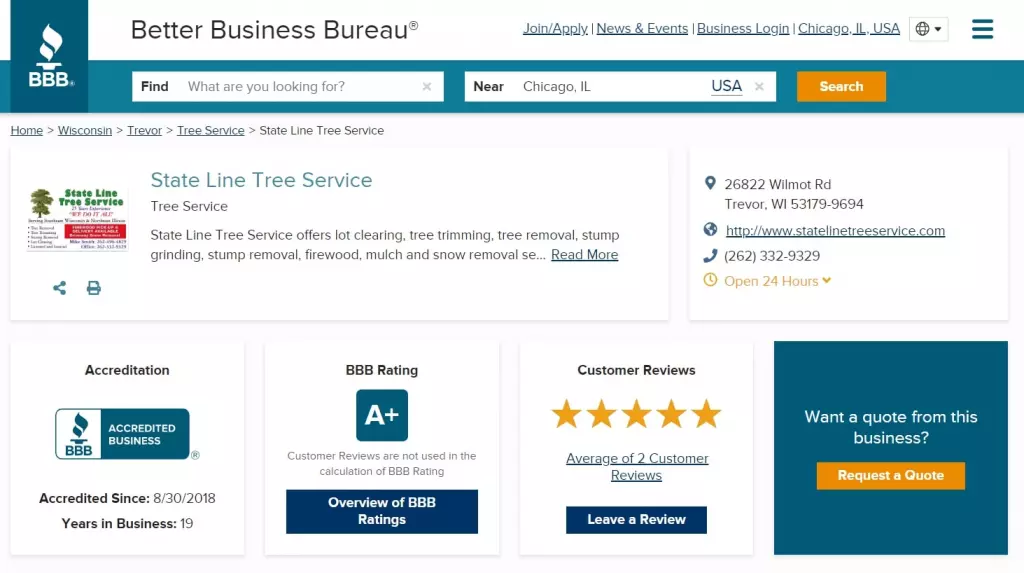
Task: Open Average of 2 Customer Reviews link
Action: pyautogui.click(x=637, y=467)
